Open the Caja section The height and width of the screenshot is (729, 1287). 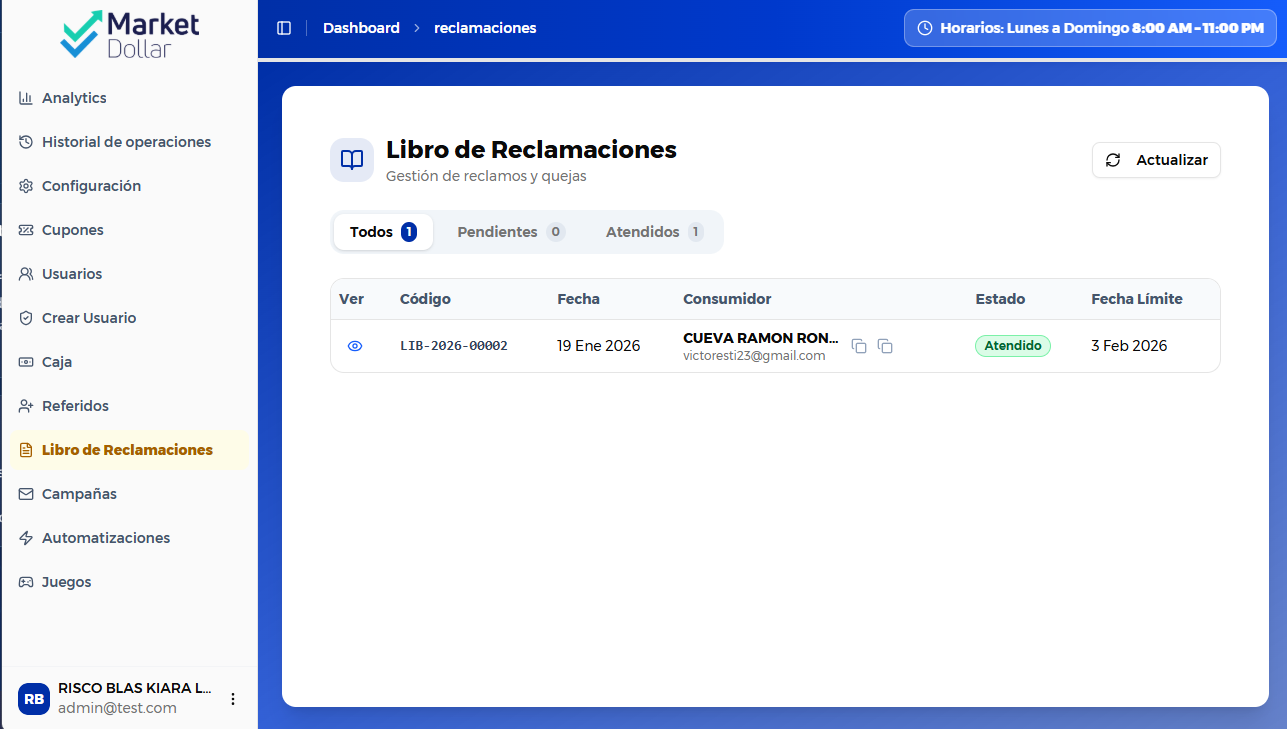click(x=129, y=362)
